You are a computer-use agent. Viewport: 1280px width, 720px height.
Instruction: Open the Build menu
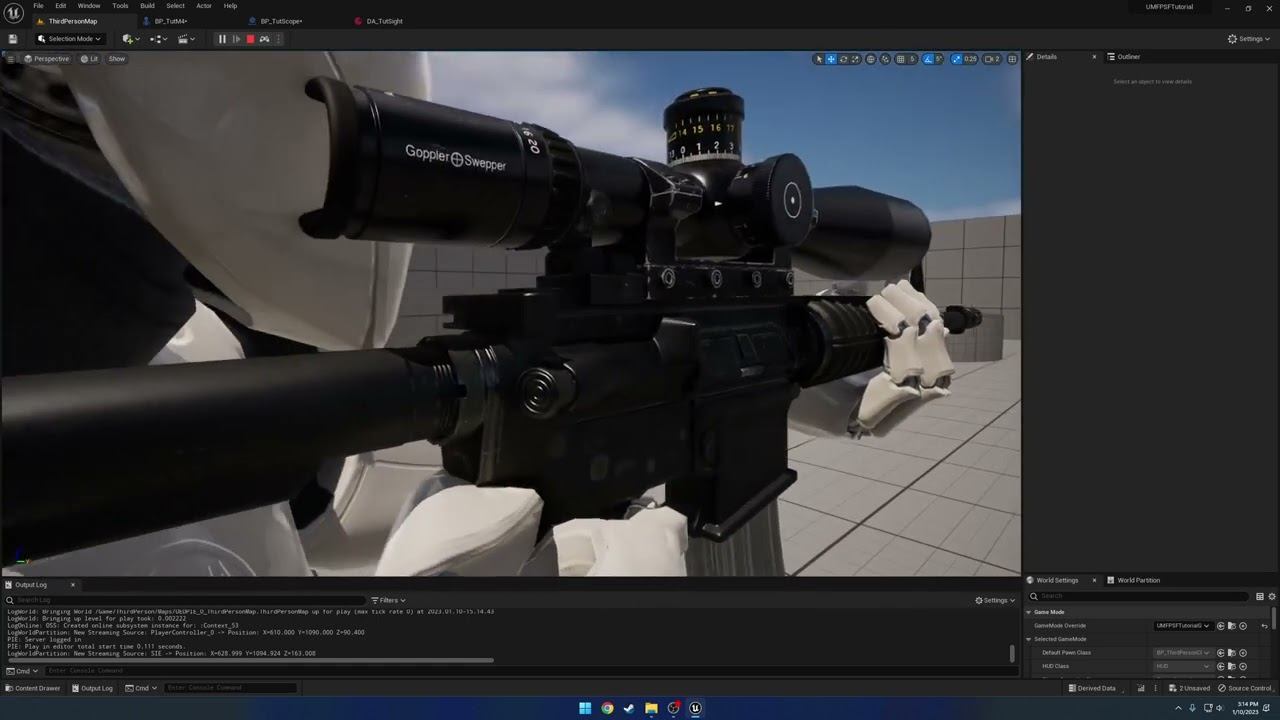tap(147, 6)
